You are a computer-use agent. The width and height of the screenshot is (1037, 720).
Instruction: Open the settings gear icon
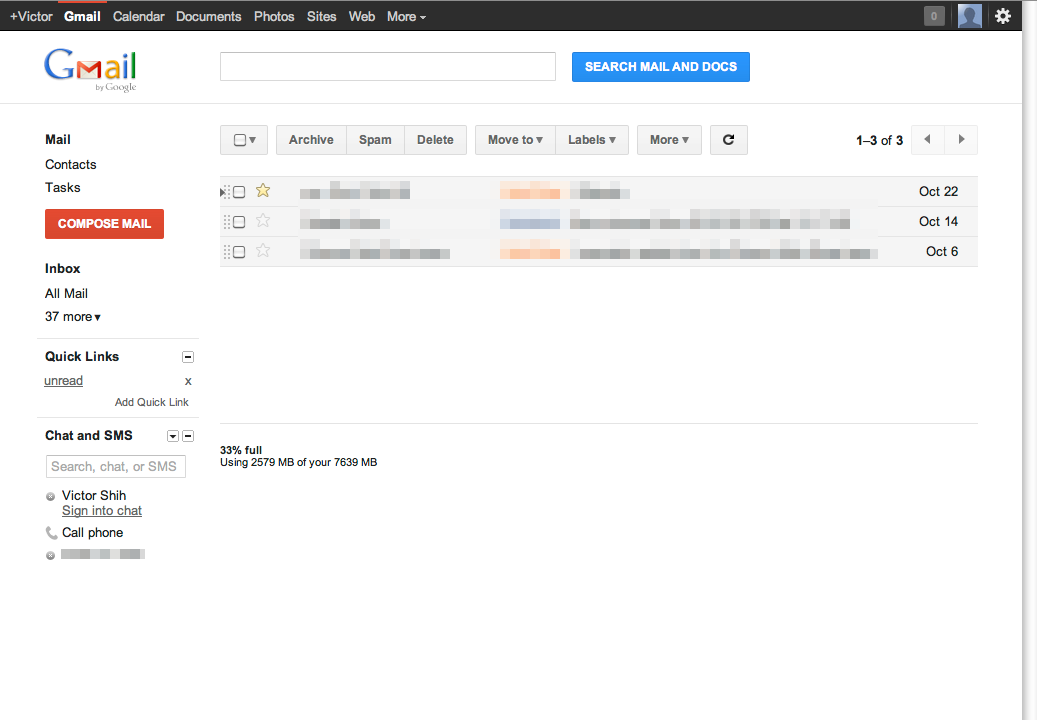tap(1003, 16)
